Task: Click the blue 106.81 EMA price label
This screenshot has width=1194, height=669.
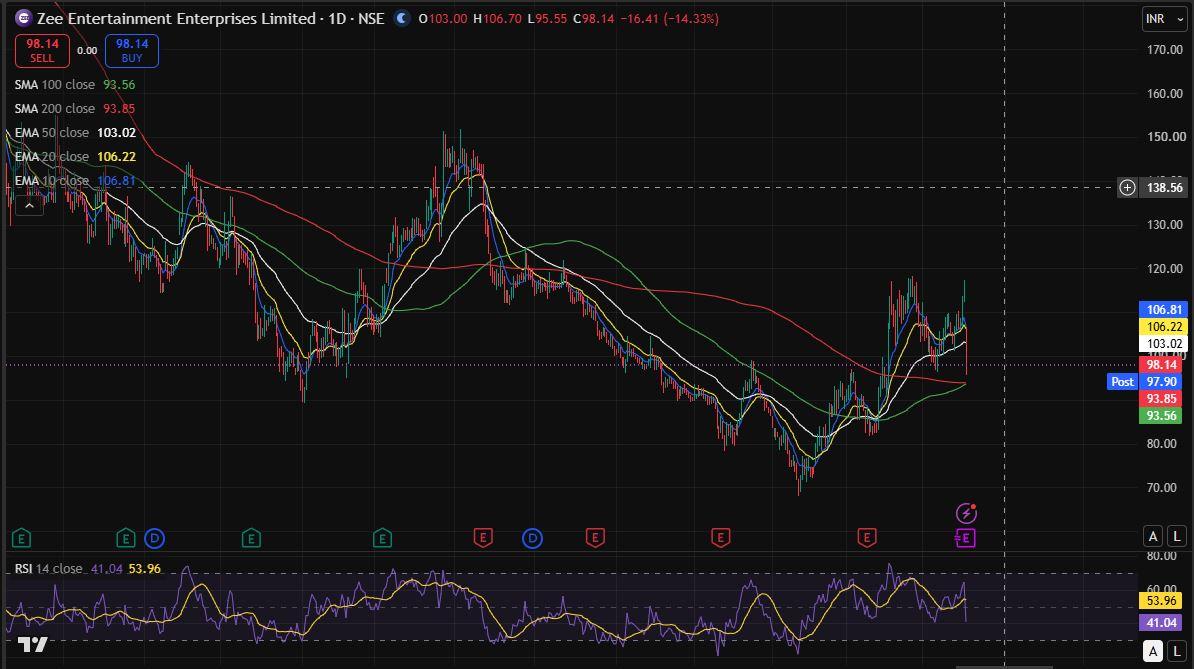Action: tap(1164, 309)
